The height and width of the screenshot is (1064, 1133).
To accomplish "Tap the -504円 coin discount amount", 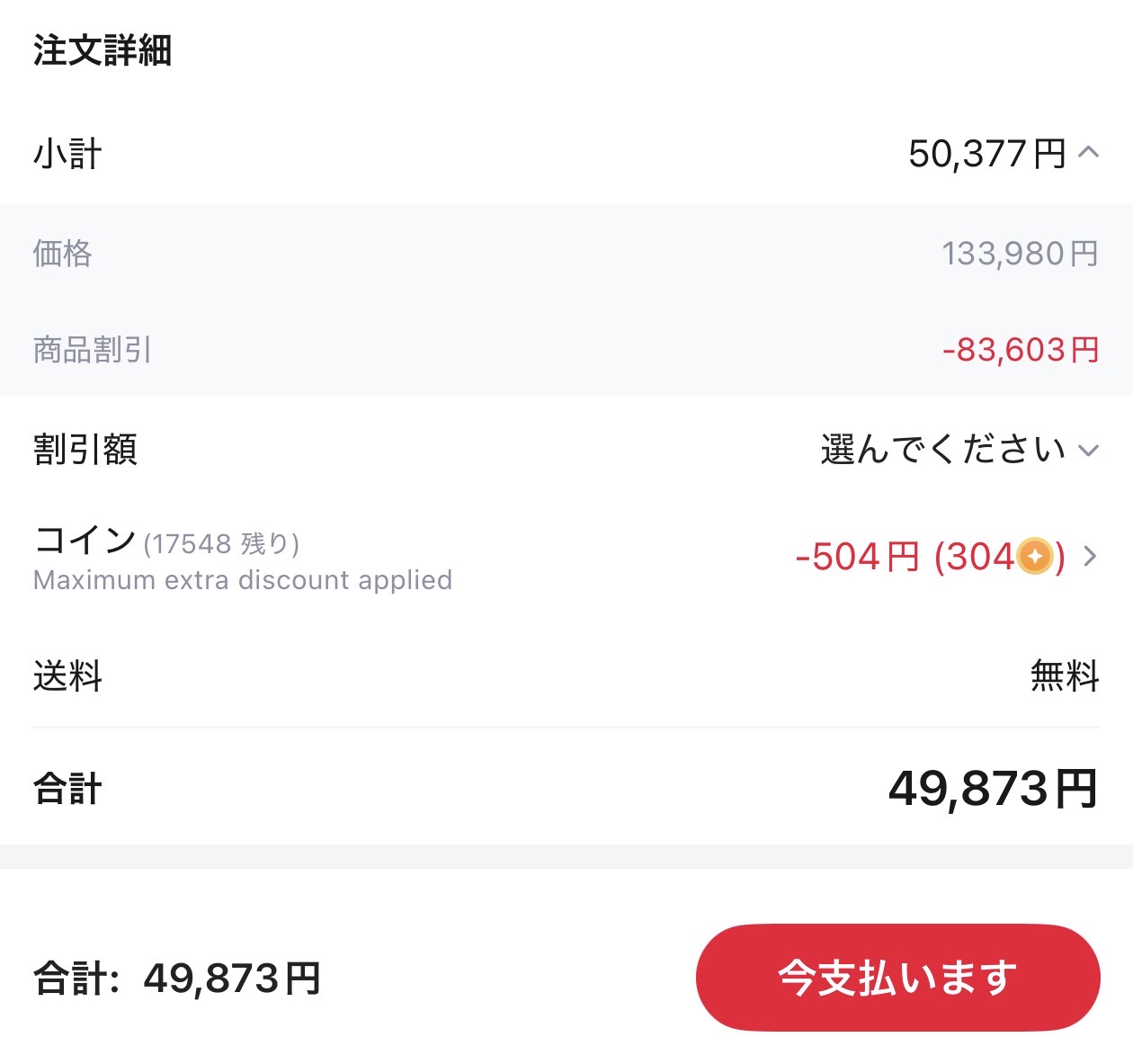I will click(x=858, y=557).
